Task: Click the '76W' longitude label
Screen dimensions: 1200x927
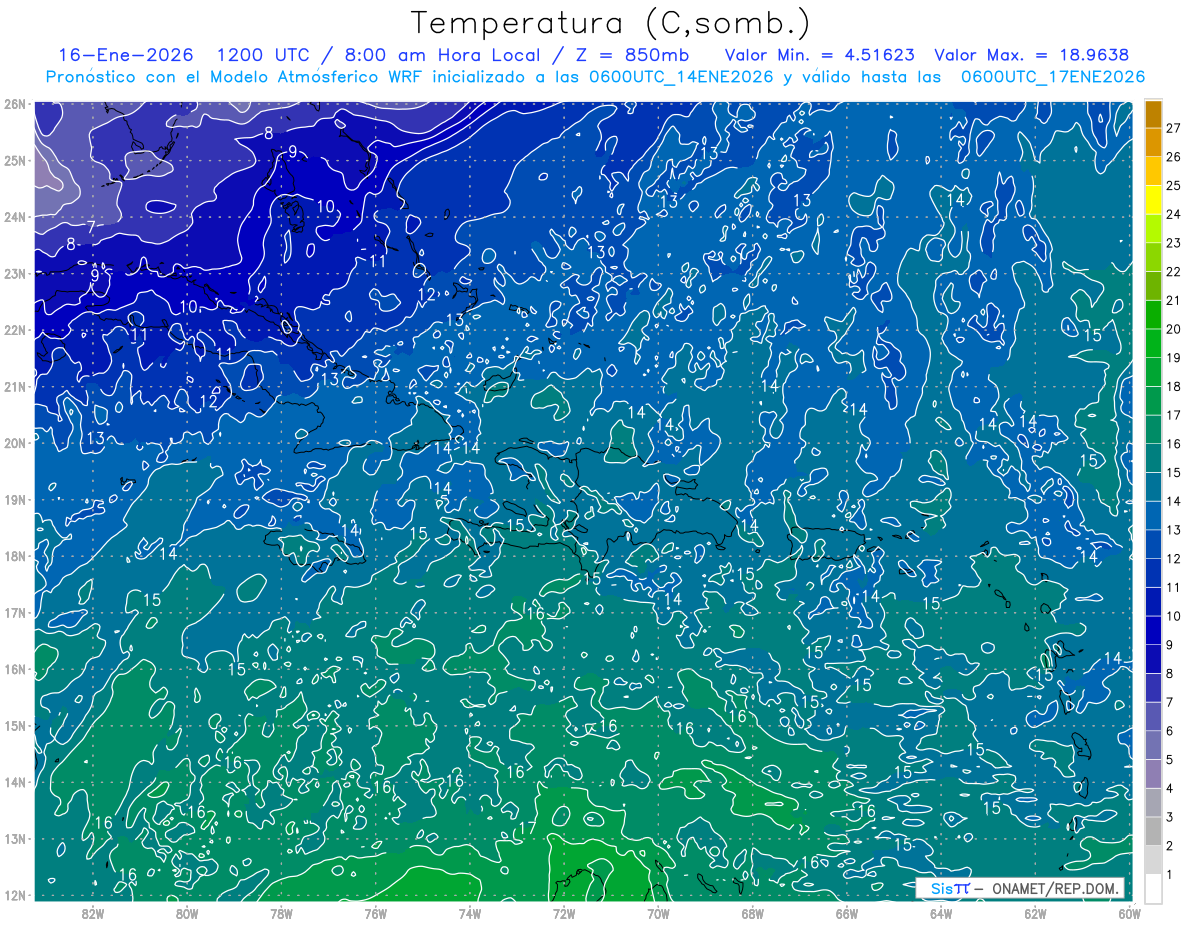Action: coord(376,913)
